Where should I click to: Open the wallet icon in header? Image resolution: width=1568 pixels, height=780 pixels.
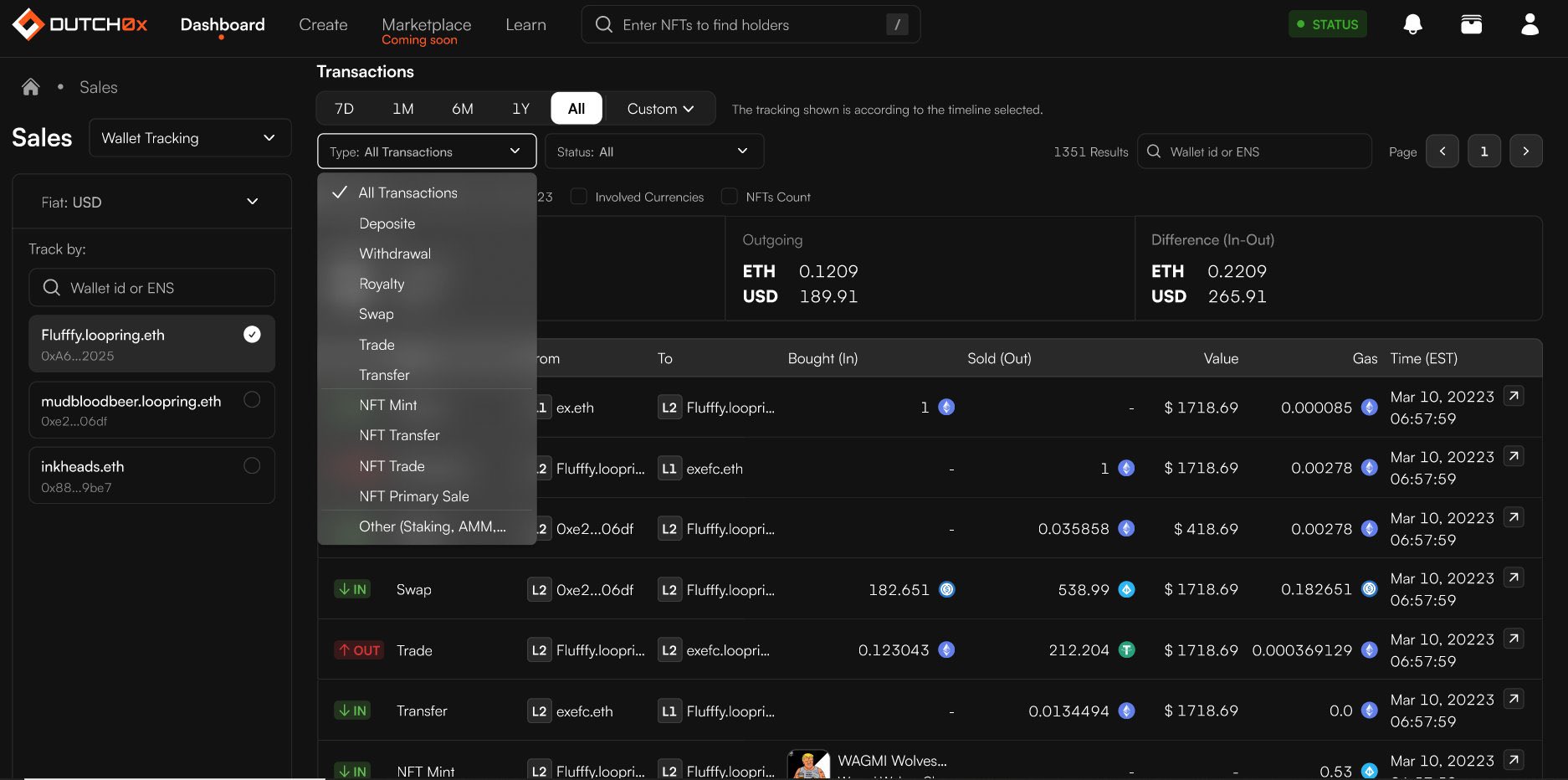(x=1471, y=24)
